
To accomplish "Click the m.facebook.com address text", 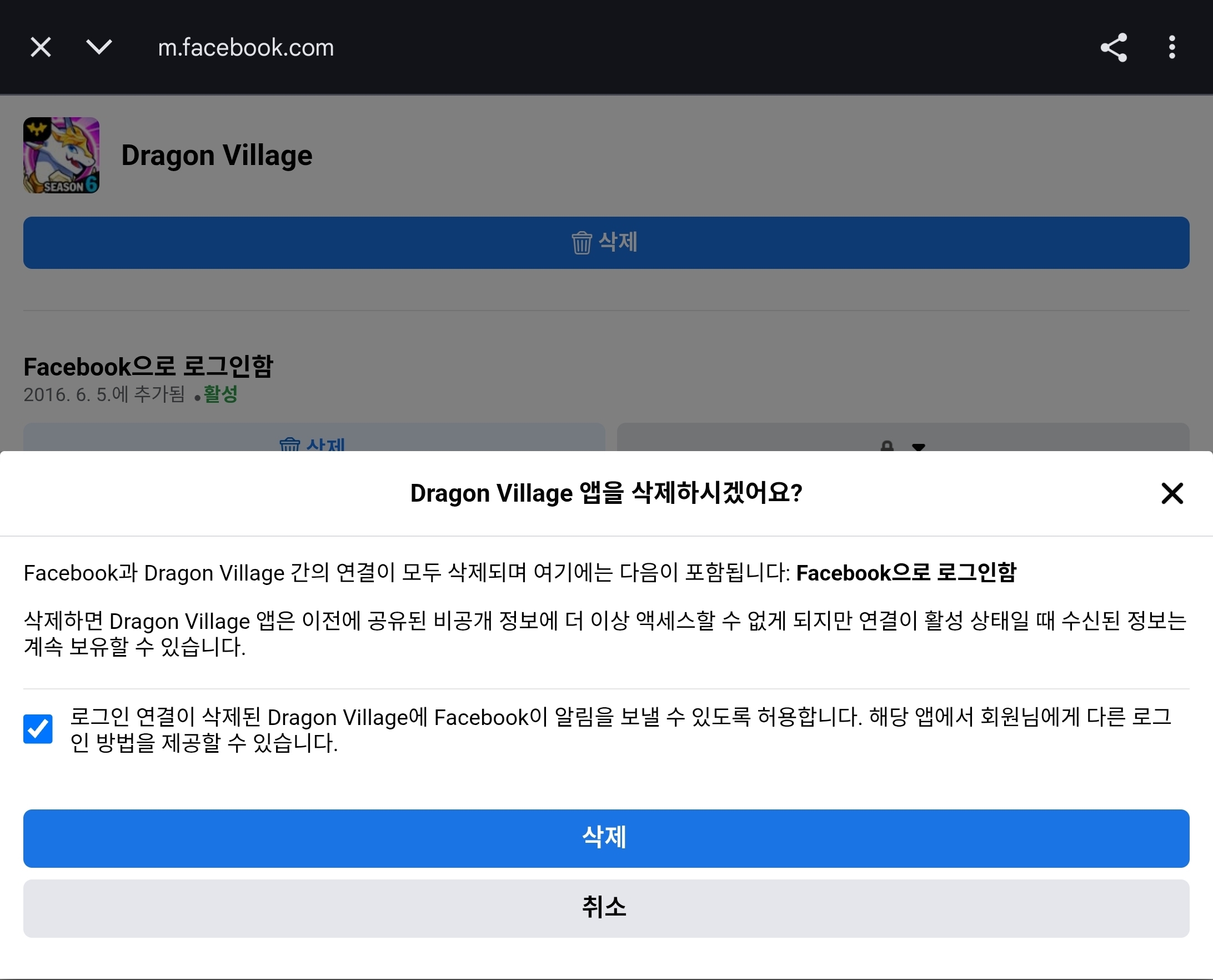I will 245,47.
